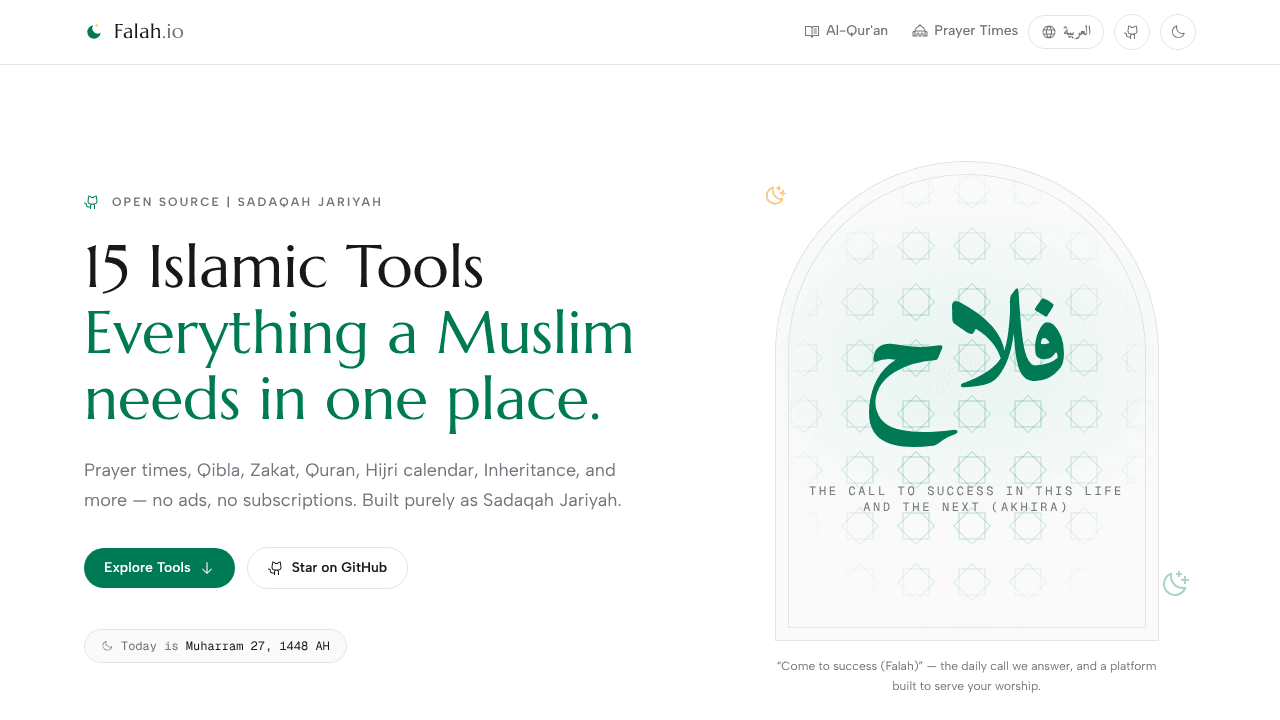Click the Explore Tools button

pos(159,568)
